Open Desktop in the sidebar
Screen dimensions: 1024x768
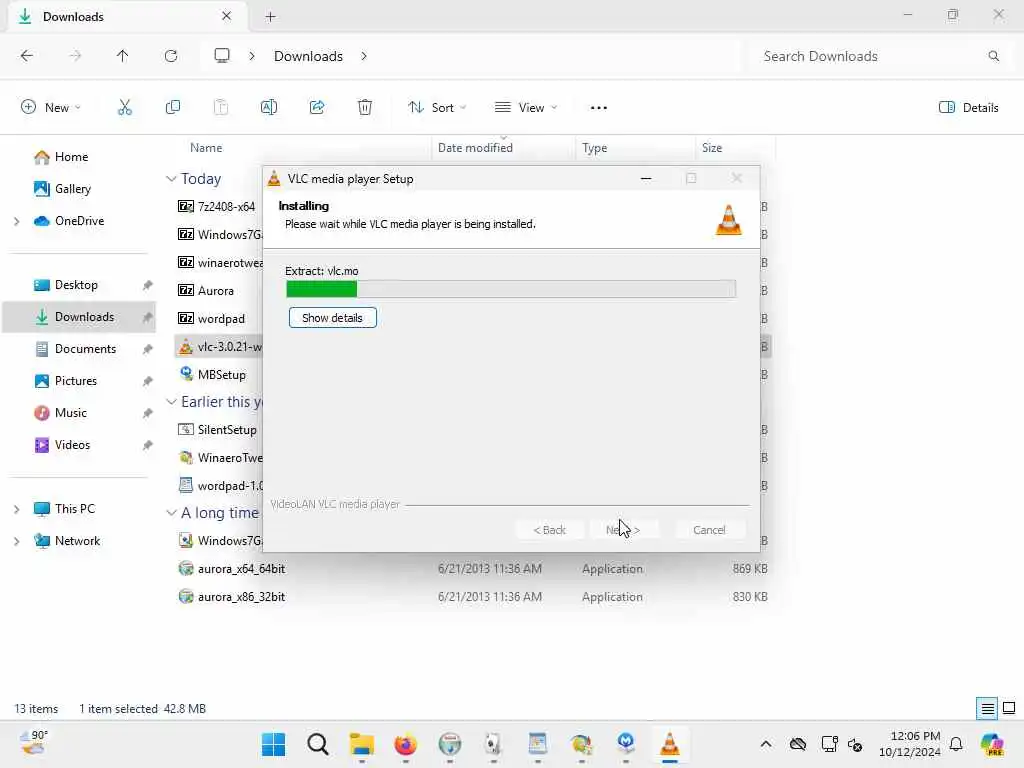(x=76, y=285)
